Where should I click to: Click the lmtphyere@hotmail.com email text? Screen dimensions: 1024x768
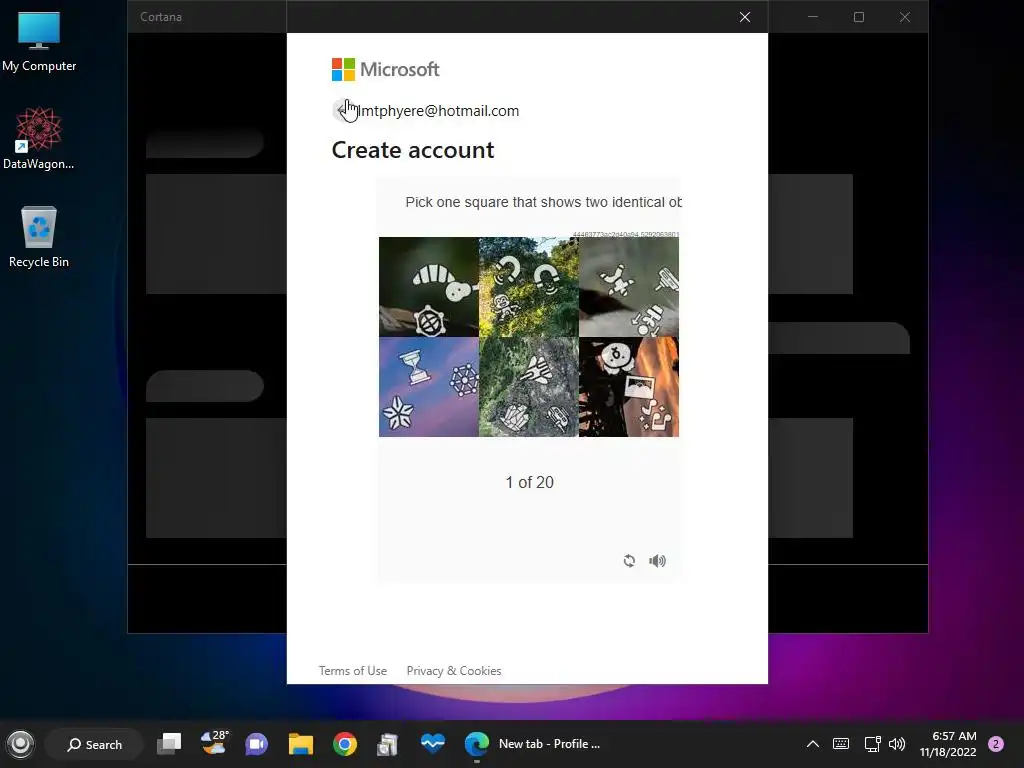438,111
